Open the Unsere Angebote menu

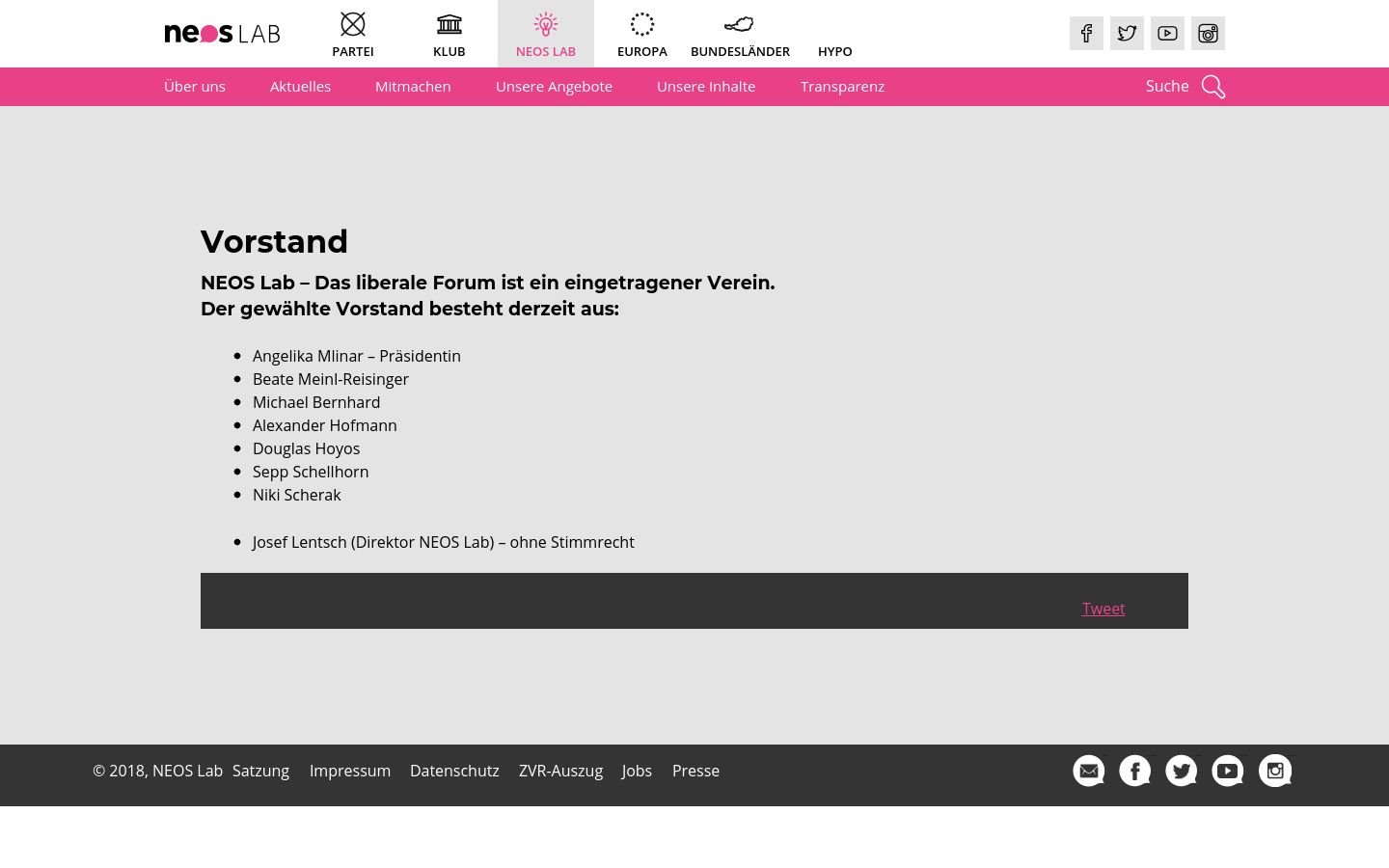pos(554,87)
